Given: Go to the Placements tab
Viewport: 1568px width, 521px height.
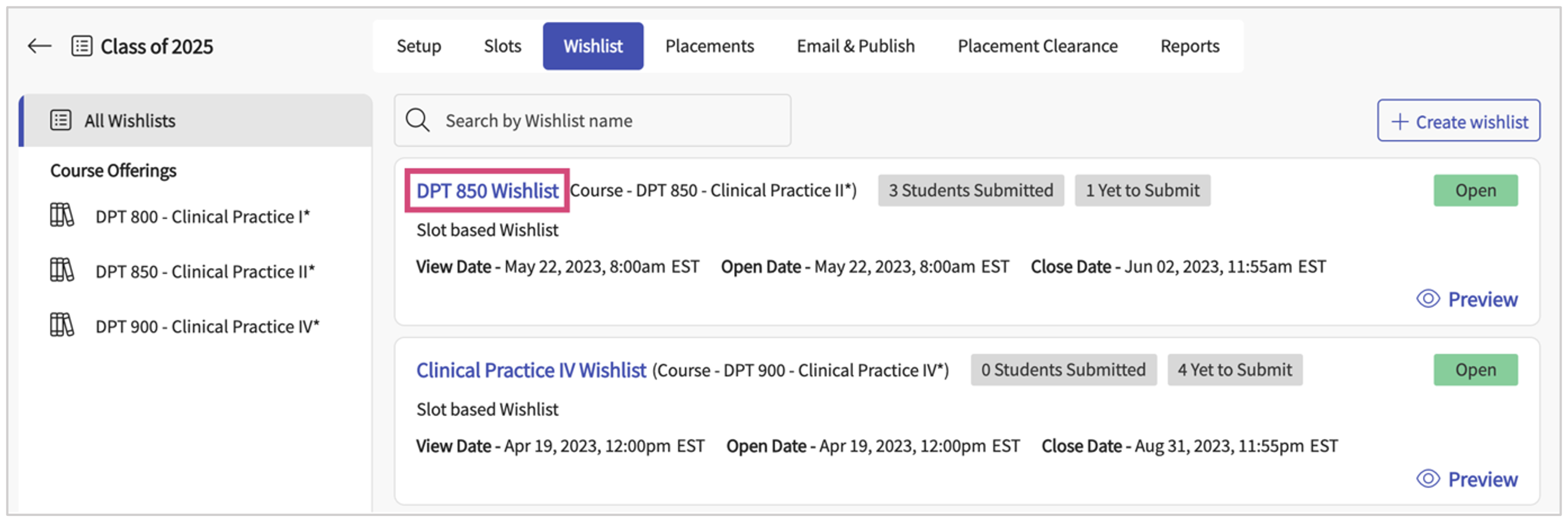Looking at the screenshot, I should pyautogui.click(x=709, y=46).
